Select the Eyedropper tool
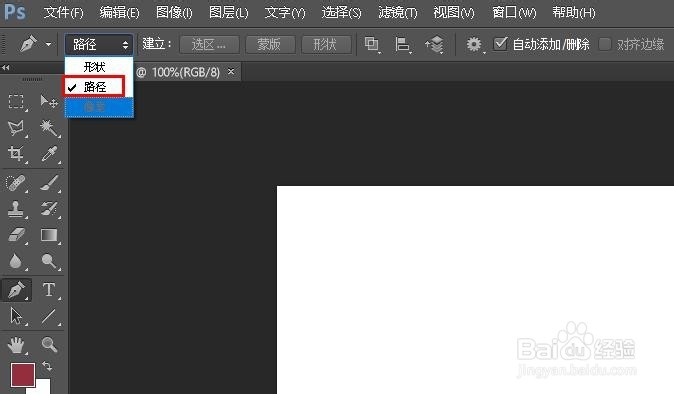The height and width of the screenshot is (394, 674). click(49, 154)
